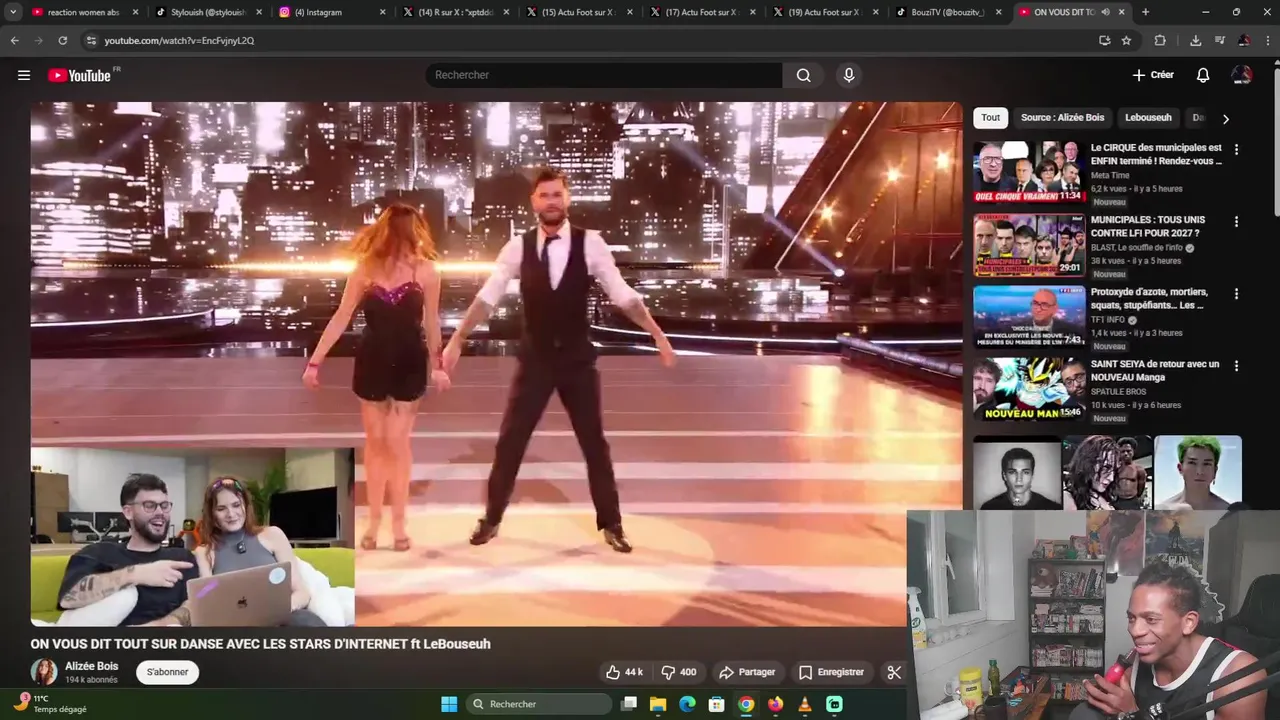Image resolution: width=1280 pixels, height=720 pixels.
Task: Go back in browser history
Action: [x=14, y=41]
